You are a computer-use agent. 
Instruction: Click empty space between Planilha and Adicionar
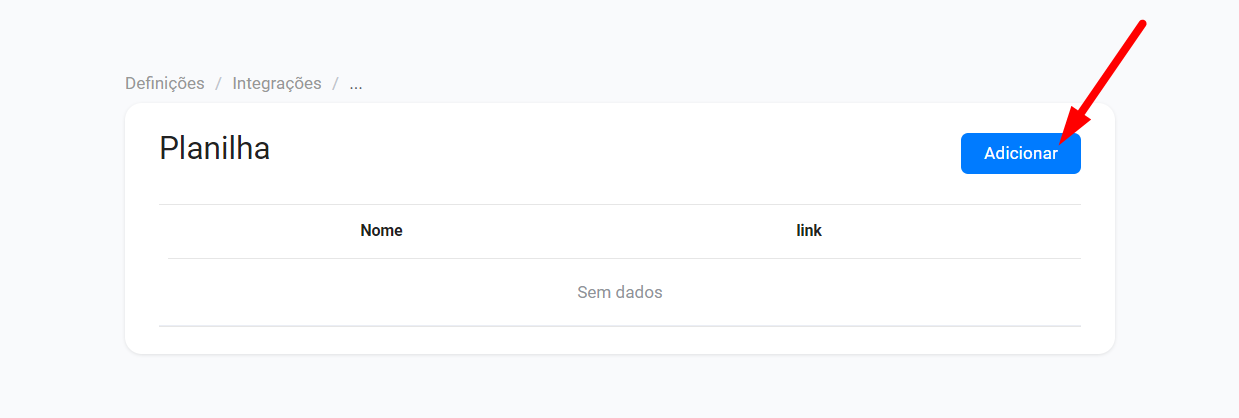coord(600,150)
